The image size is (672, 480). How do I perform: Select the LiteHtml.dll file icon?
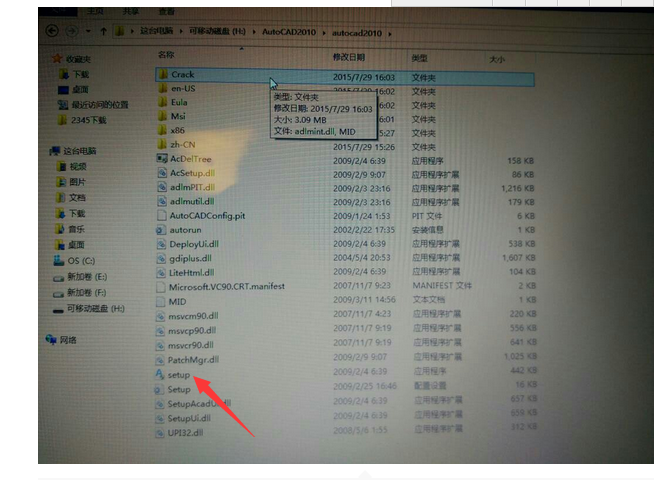tap(161, 273)
